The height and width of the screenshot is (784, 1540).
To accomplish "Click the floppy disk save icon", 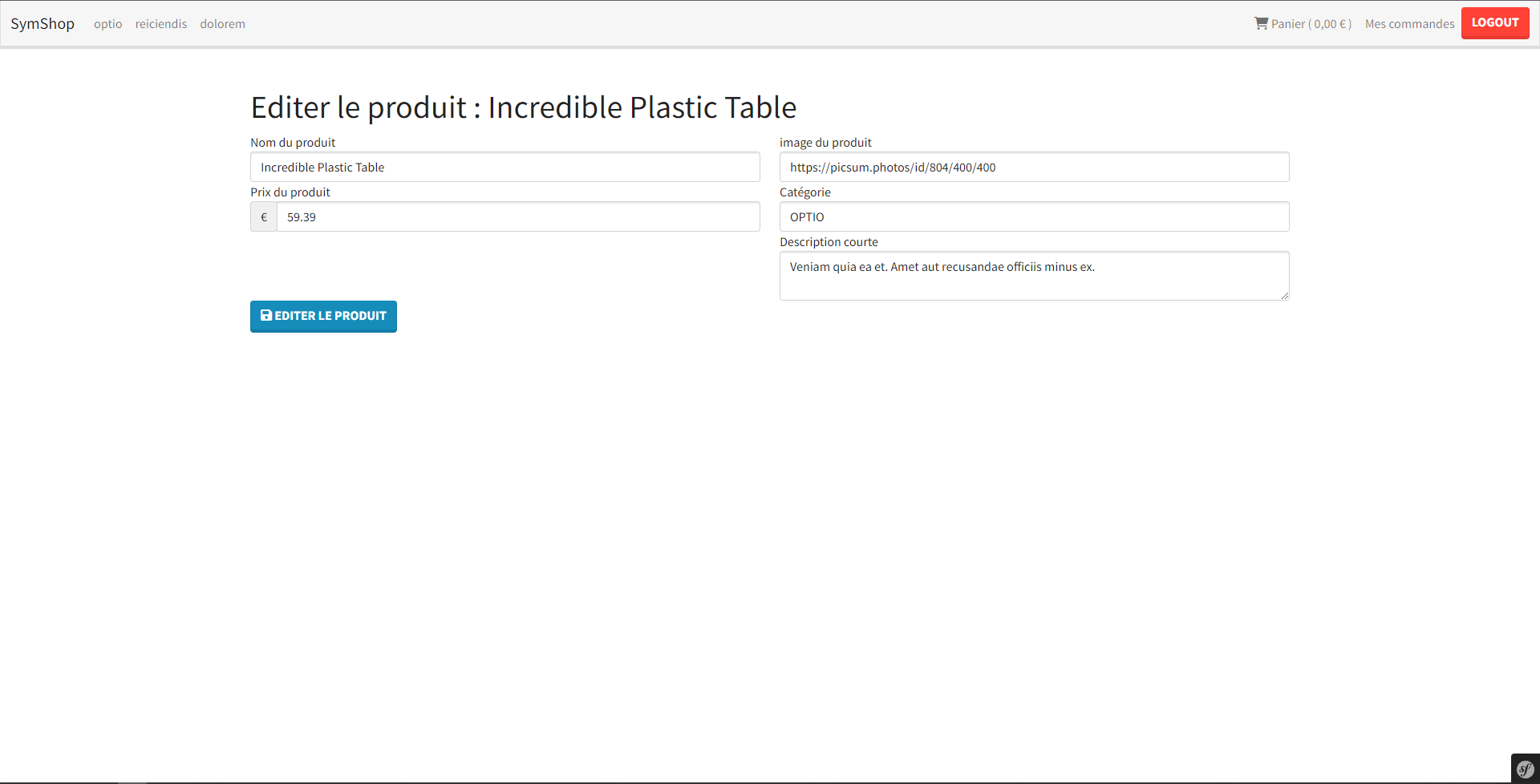I will coord(266,316).
